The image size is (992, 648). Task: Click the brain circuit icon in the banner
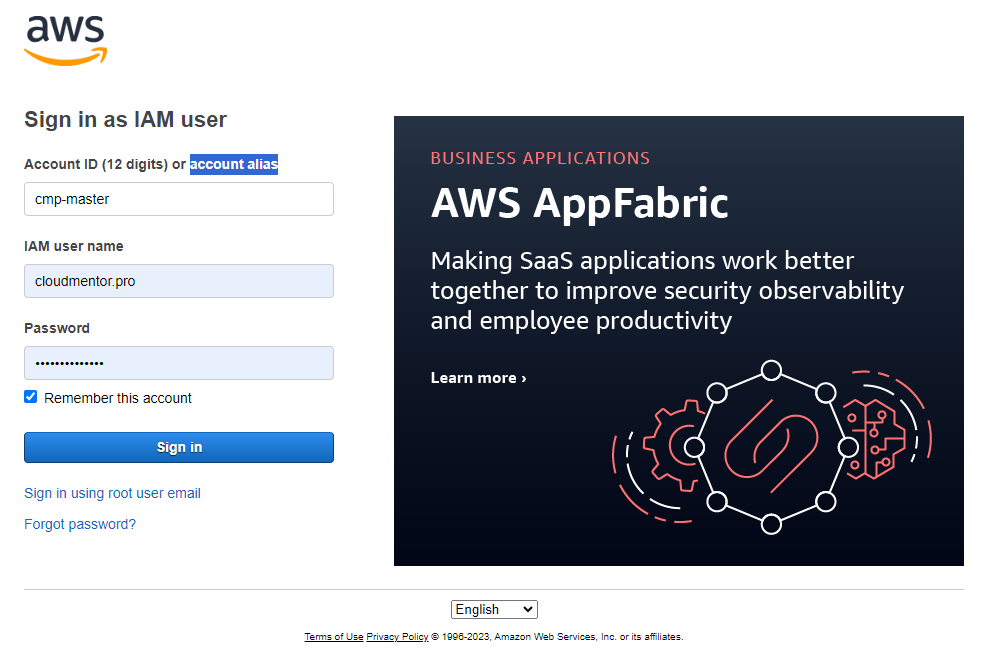click(871, 436)
